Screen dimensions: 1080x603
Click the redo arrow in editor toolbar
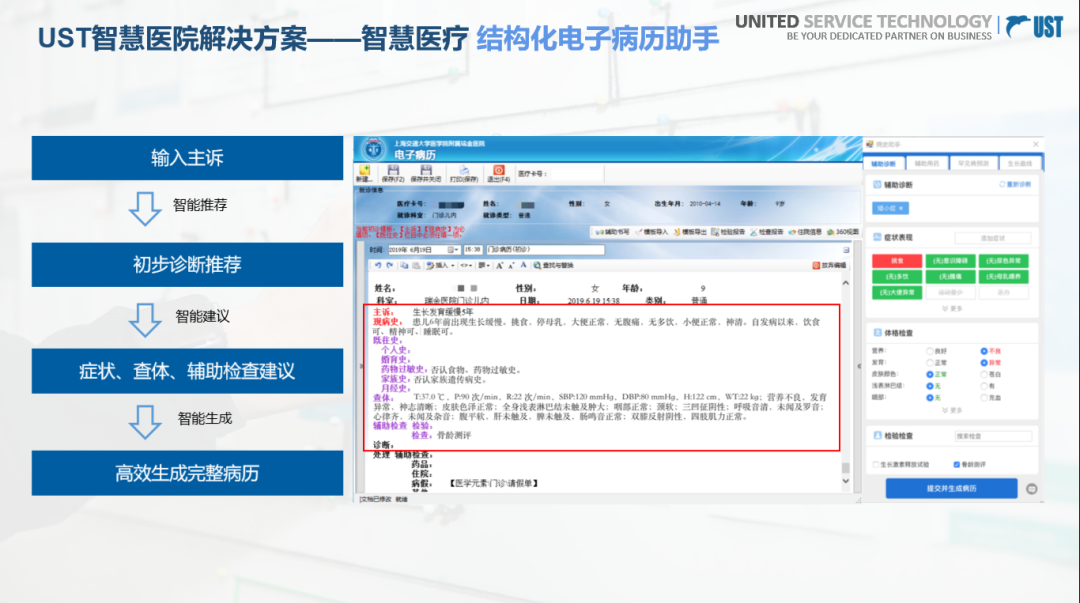[390, 265]
